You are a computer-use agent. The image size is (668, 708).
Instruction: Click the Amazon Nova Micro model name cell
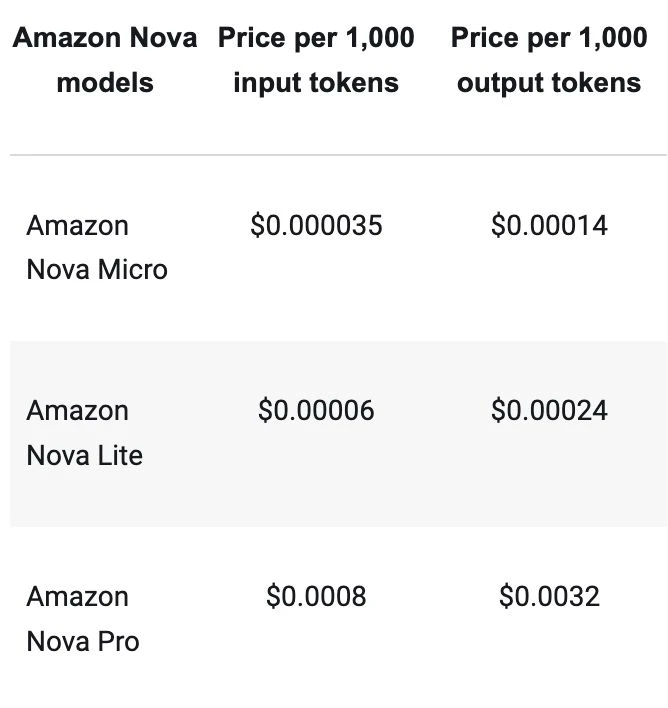97,247
